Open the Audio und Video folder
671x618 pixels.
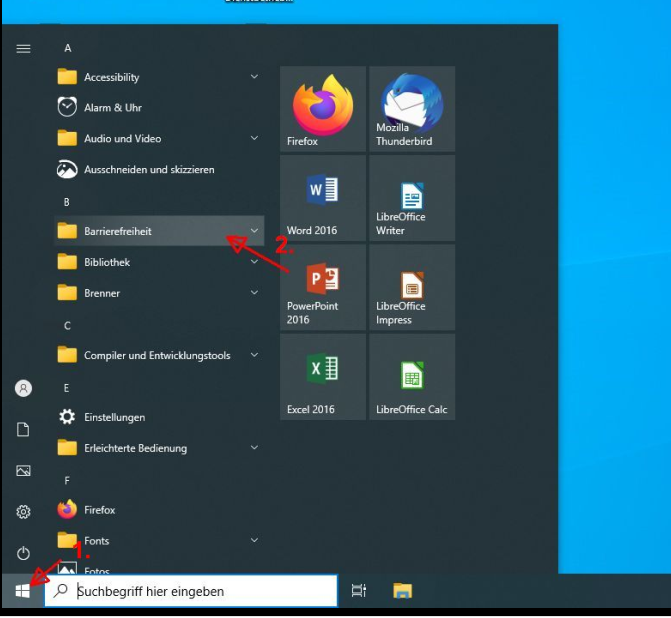point(159,138)
